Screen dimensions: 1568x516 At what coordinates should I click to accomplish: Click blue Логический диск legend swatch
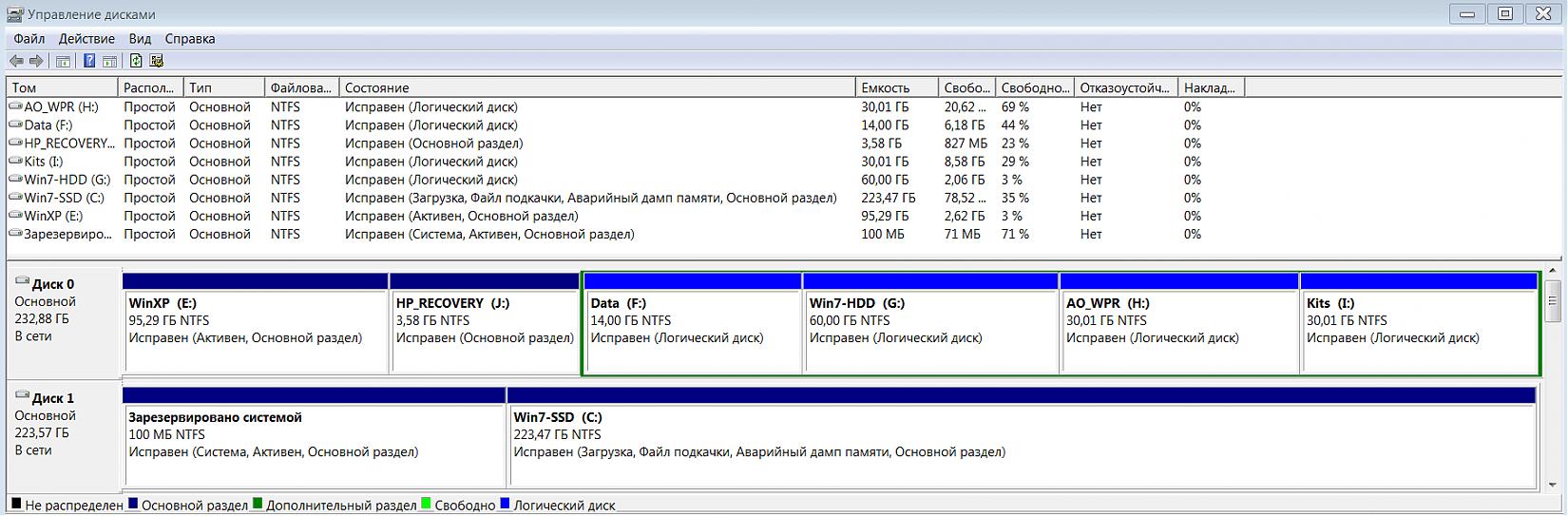click(505, 504)
